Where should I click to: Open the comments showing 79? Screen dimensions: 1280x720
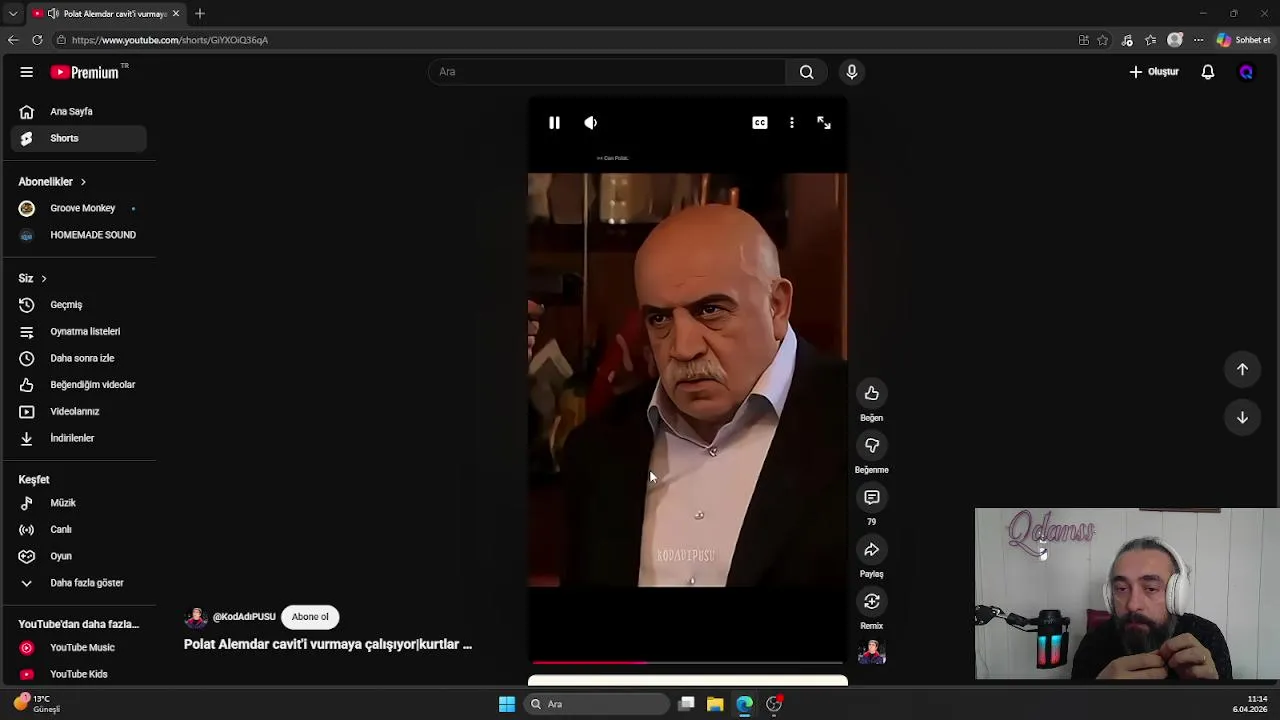click(872, 497)
